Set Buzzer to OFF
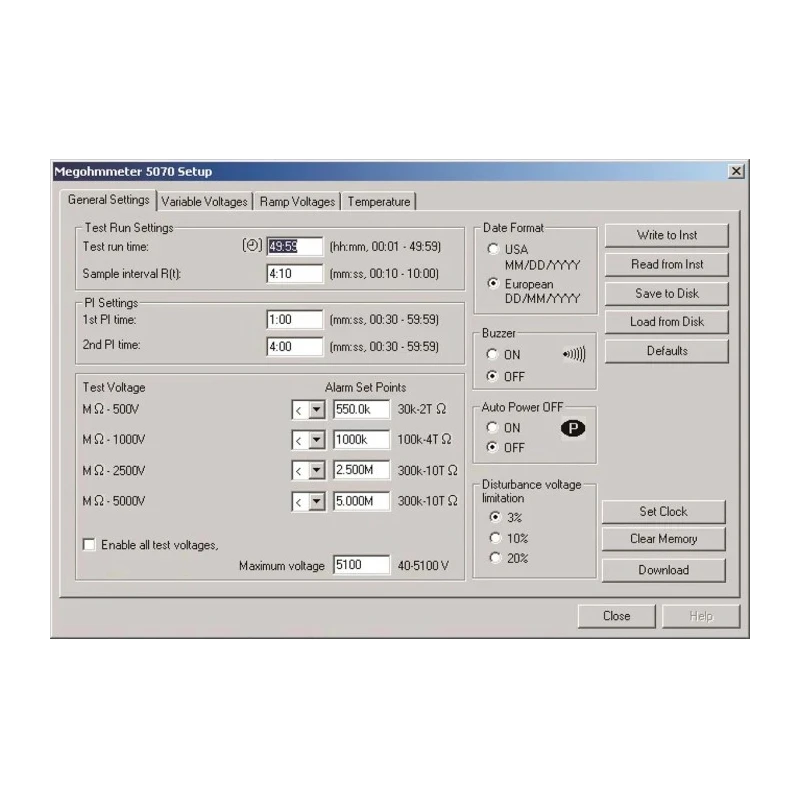The image size is (800, 800). point(492,376)
